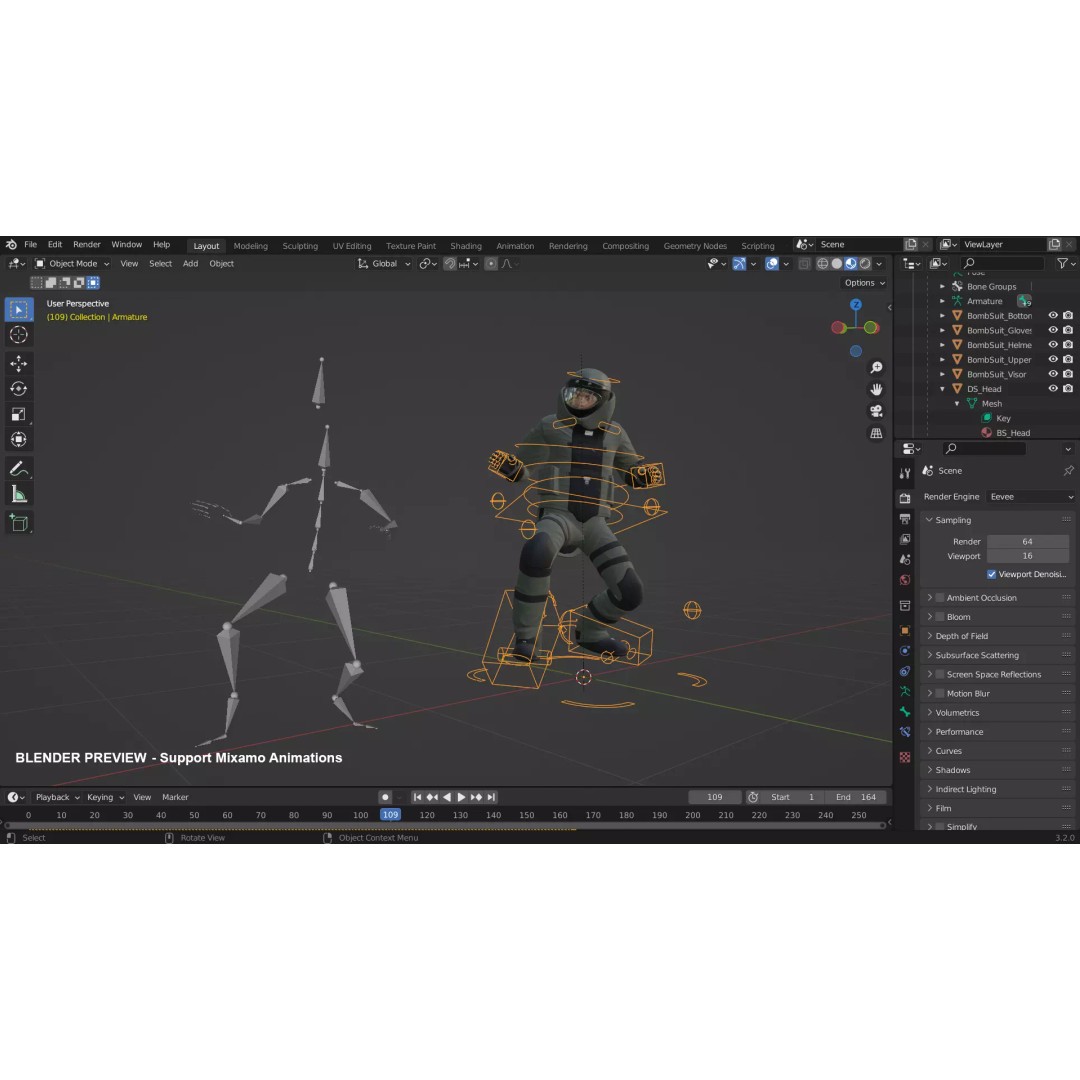The width and height of the screenshot is (1080, 1080).
Task: Select the Scale tool
Action: 19,414
